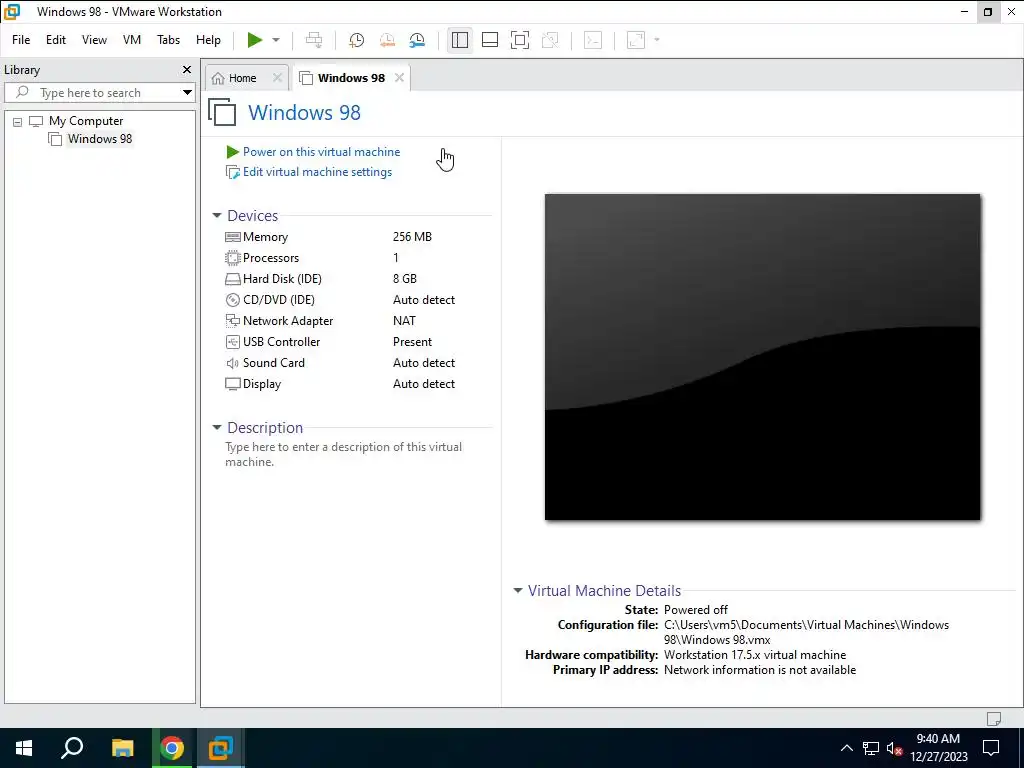Collapse the Devices section
Viewport: 1024px width, 768px height.
tap(217, 216)
